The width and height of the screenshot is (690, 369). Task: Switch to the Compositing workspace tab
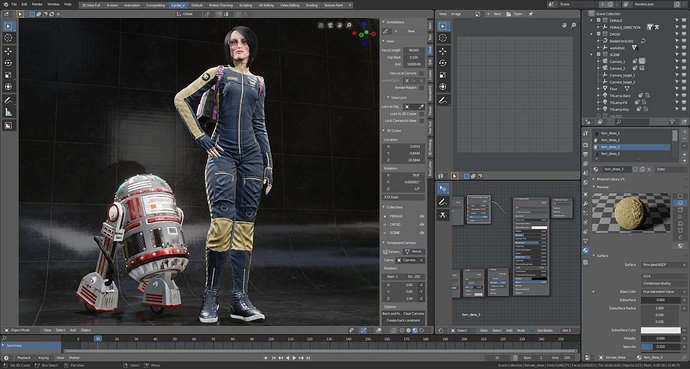(155, 5)
